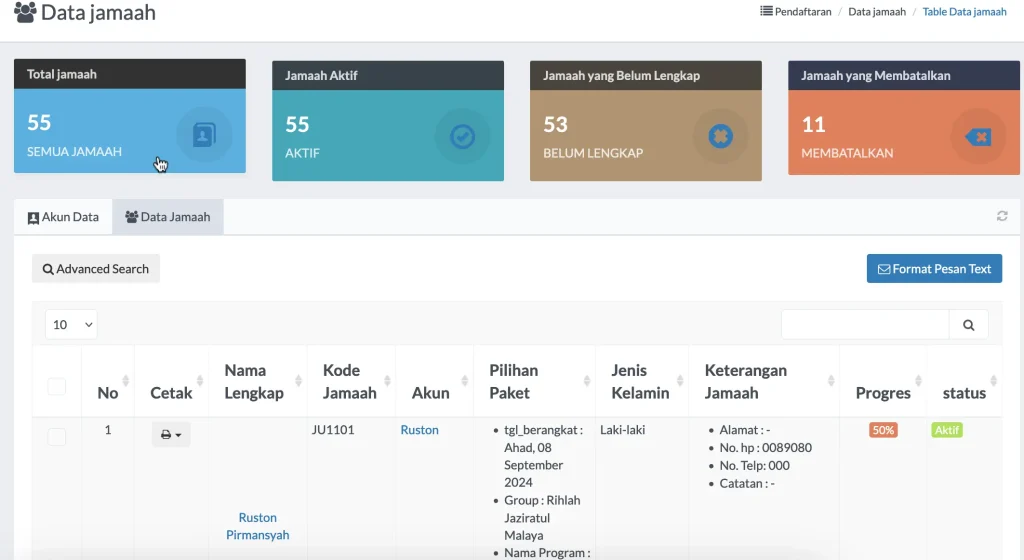
Task: Sort by the Progres column header
Action: [883, 392]
